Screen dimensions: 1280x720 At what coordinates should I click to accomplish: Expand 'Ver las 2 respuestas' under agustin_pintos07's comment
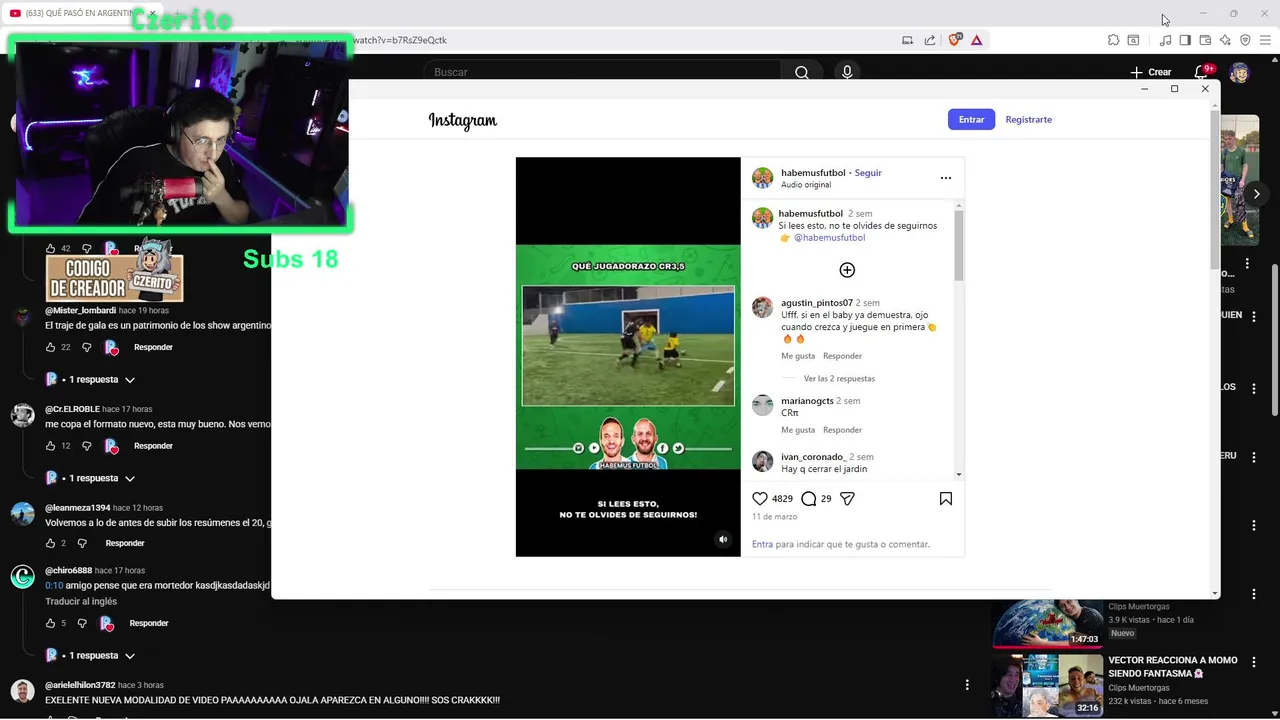click(x=839, y=379)
